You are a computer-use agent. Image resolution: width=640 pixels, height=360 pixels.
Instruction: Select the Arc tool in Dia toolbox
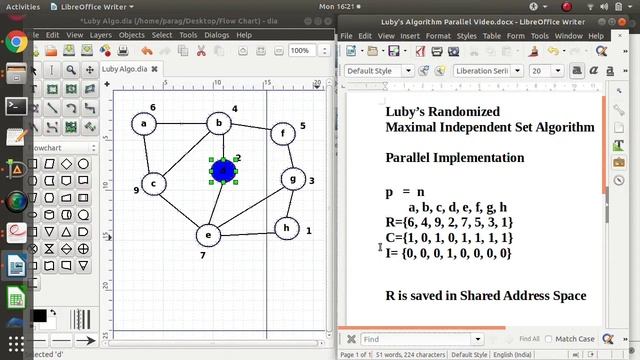(71, 108)
